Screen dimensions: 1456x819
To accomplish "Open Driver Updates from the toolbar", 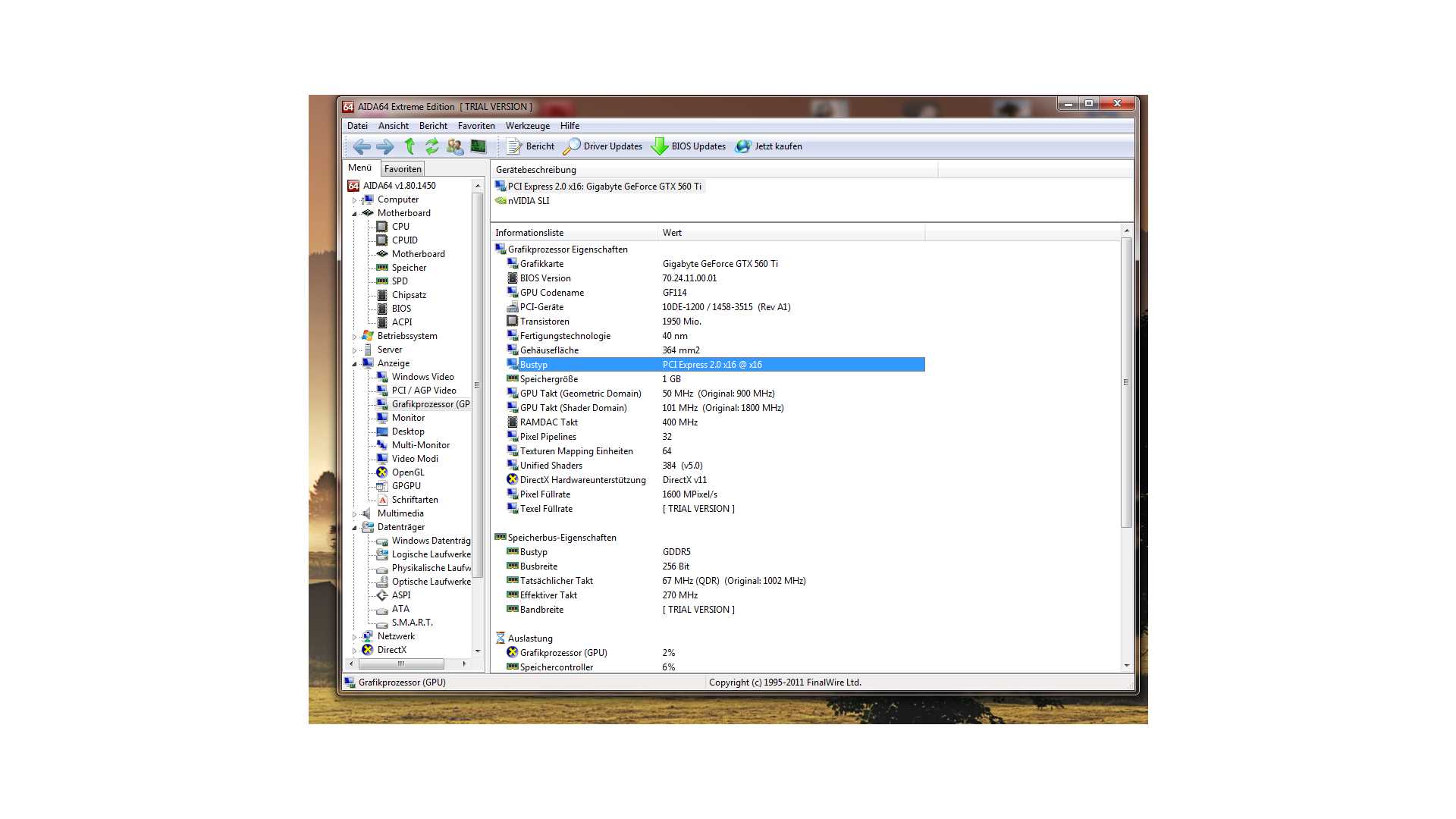I will pos(603,146).
